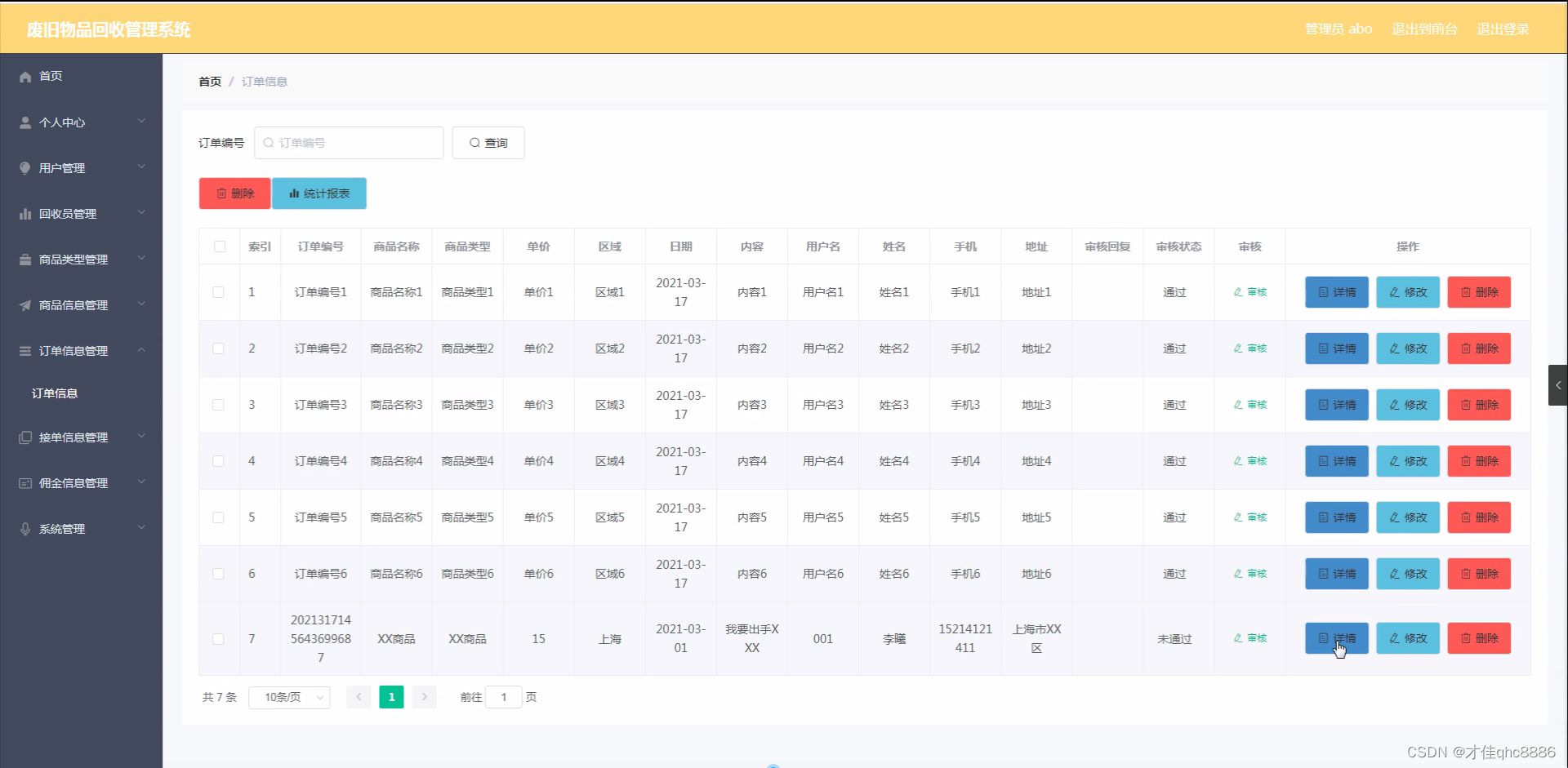Expand 商品类型管理 menu chevron
This screenshot has width=1568, height=768.
coord(141,259)
